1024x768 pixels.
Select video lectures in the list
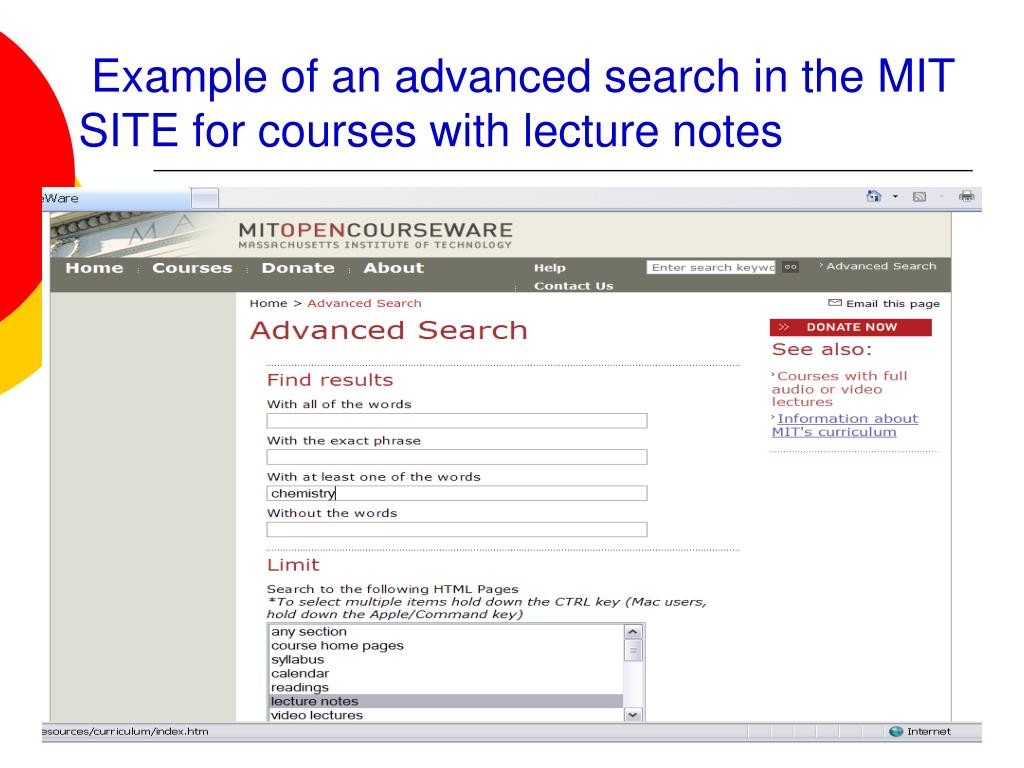pyautogui.click(x=446, y=715)
